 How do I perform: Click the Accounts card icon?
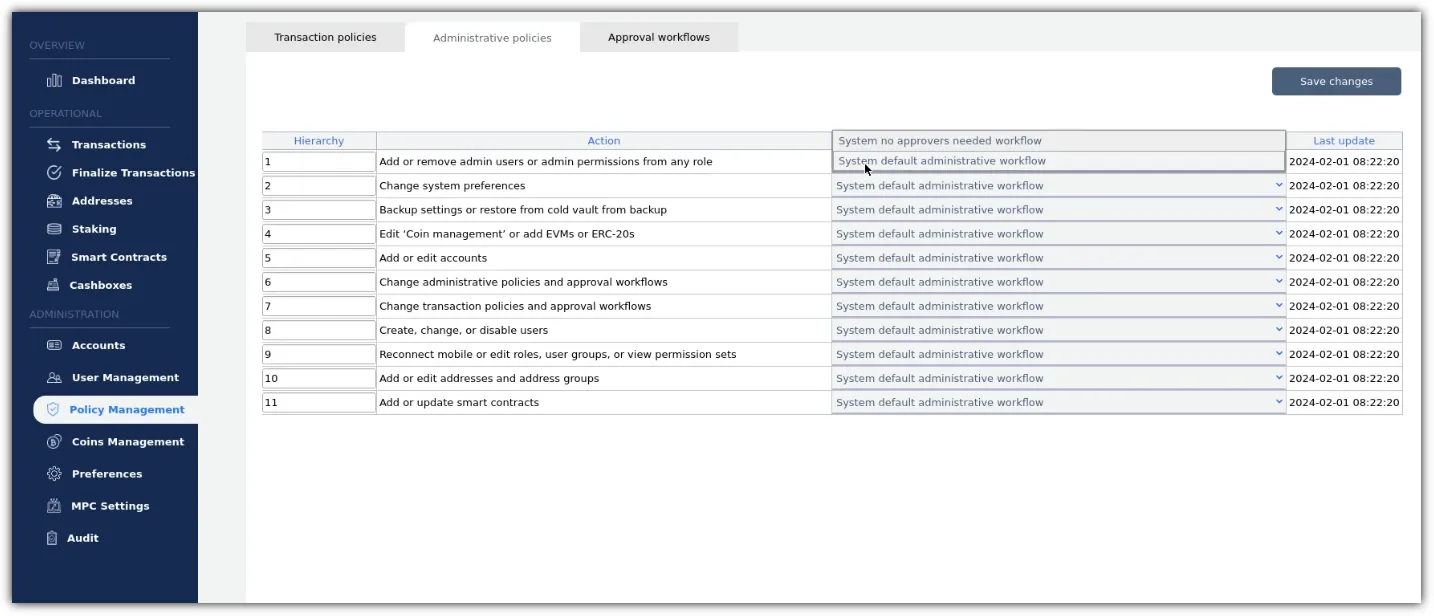click(54, 345)
